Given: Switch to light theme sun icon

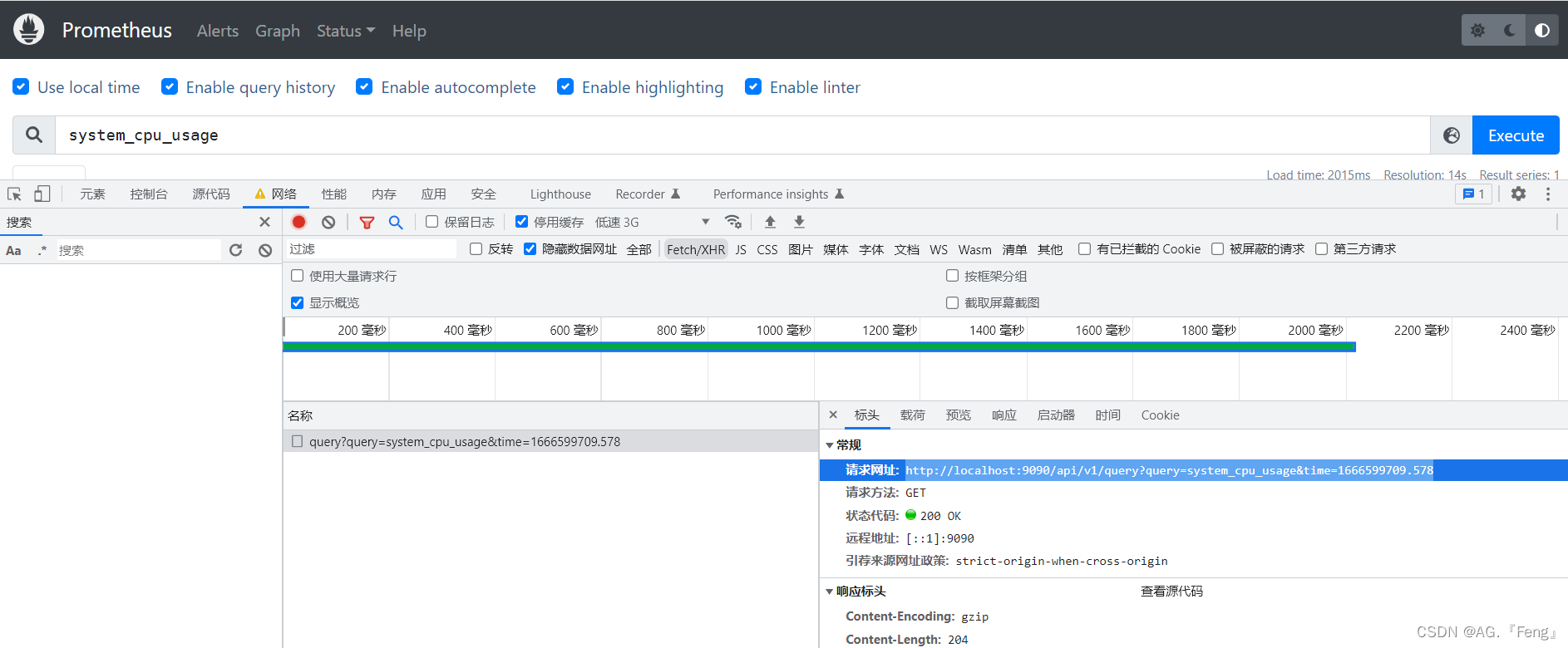Looking at the screenshot, I should click(x=1477, y=30).
